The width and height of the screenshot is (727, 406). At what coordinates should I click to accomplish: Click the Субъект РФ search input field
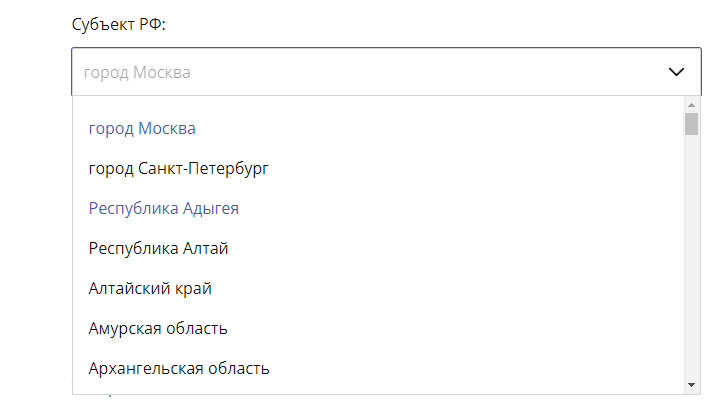[x=360, y=72]
